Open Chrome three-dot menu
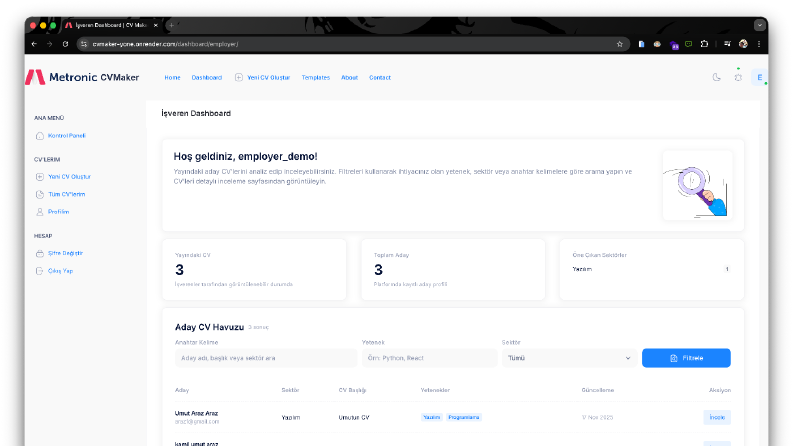793x446 pixels. point(759,44)
